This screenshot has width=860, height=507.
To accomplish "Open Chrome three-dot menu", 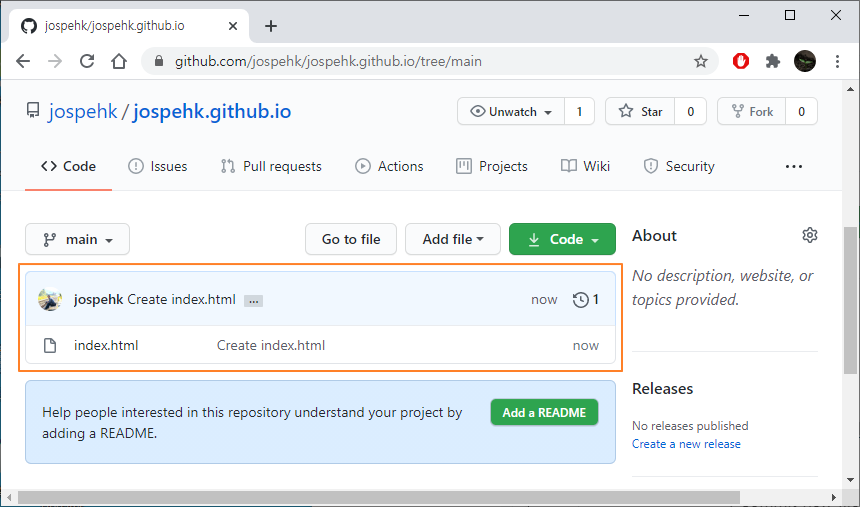I will point(837,61).
